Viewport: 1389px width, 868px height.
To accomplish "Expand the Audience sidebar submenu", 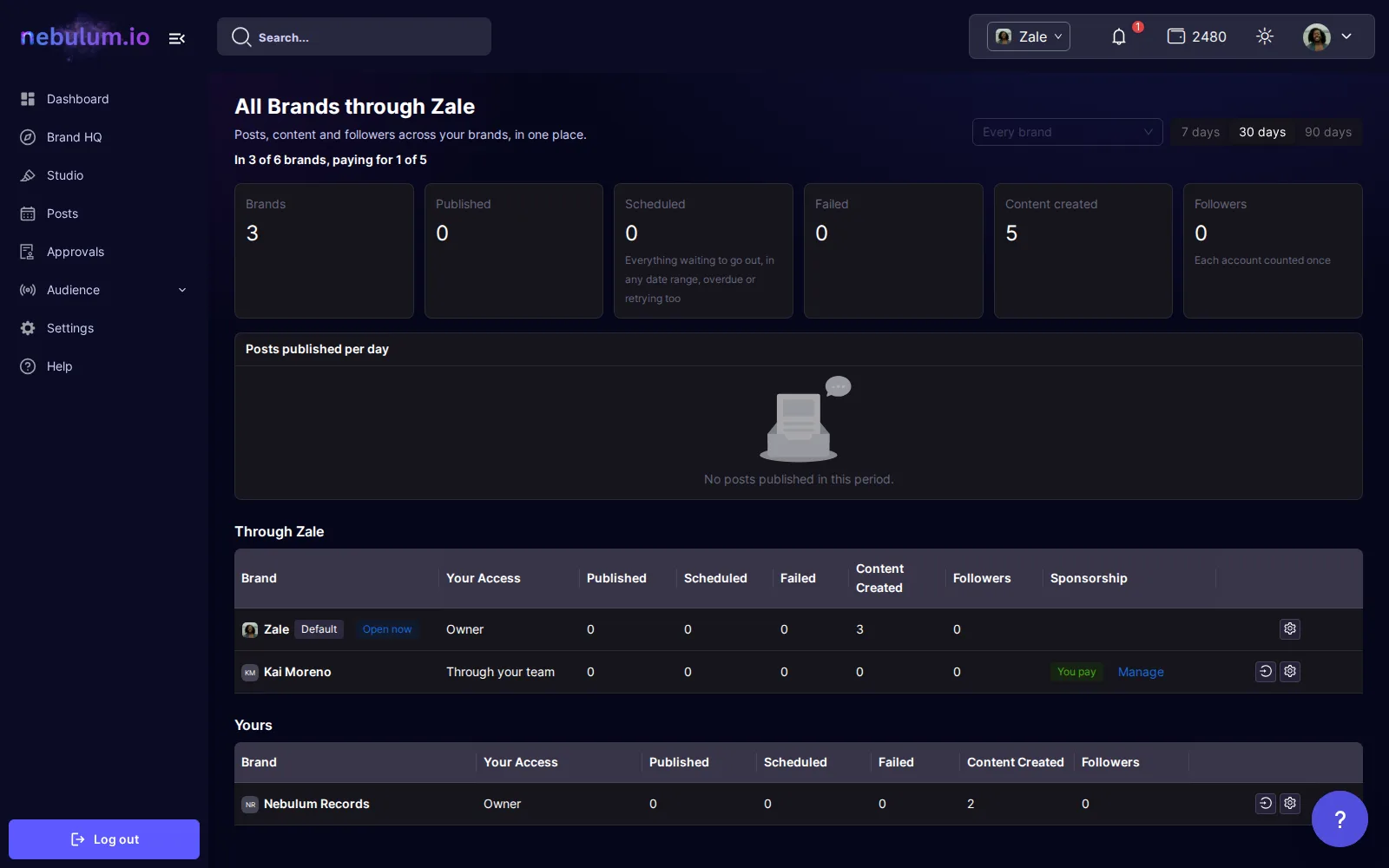I will (182, 290).
